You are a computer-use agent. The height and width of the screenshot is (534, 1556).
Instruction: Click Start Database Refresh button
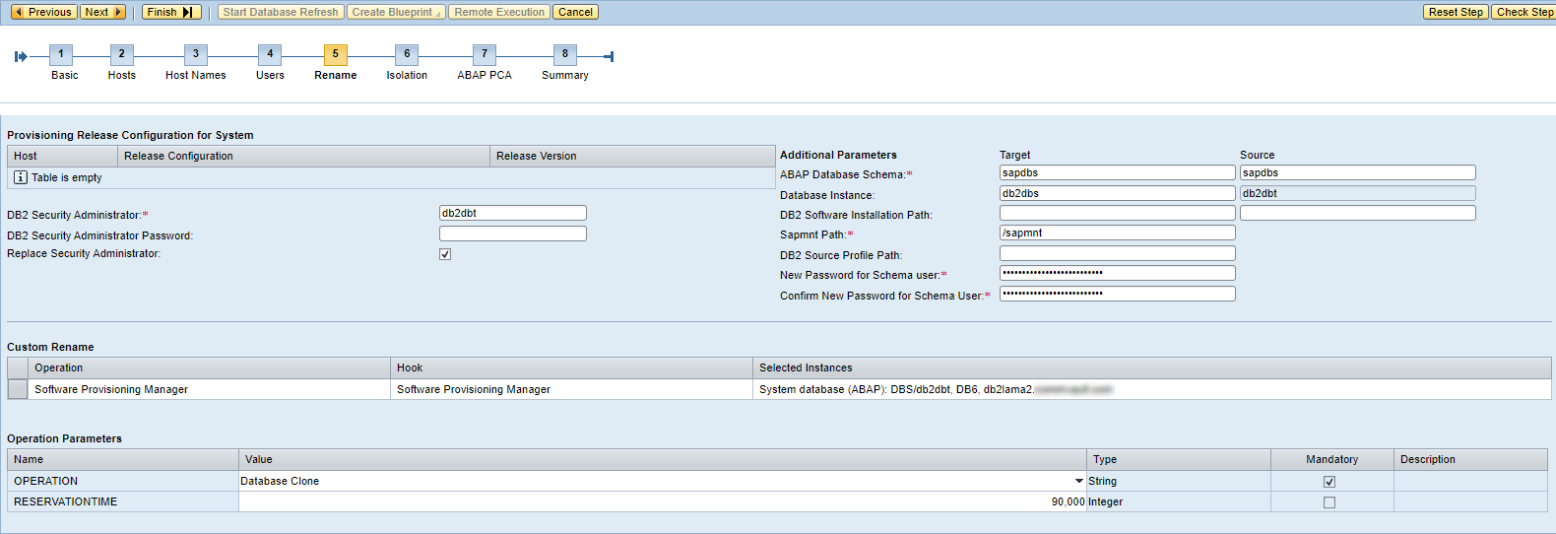point(281,12)
